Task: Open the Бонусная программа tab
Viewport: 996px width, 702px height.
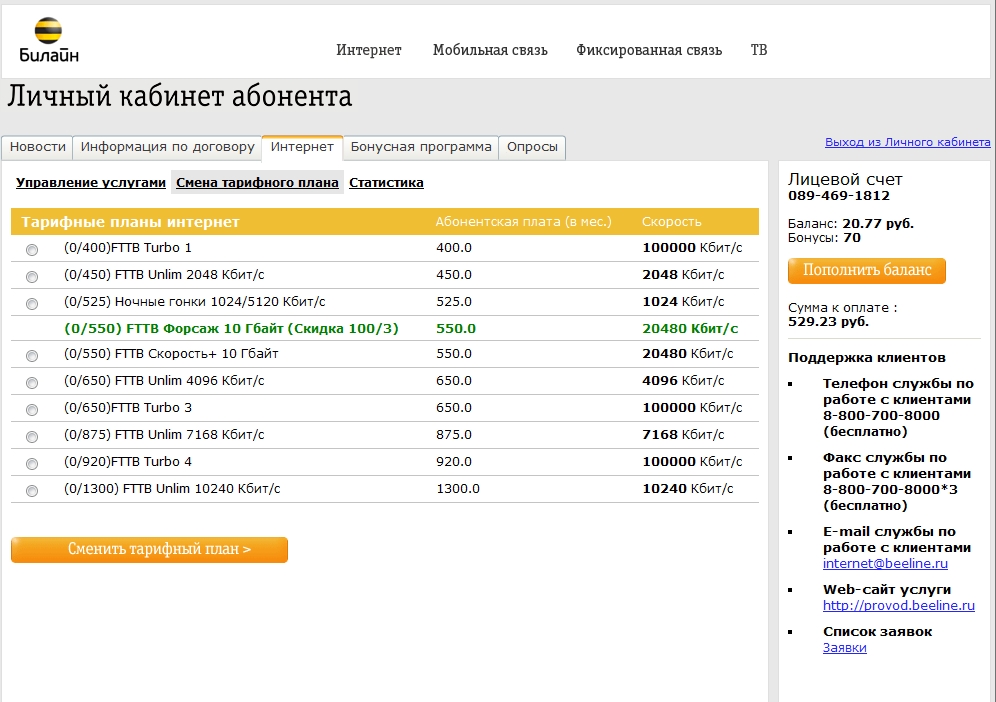Action: click(421, 147)
